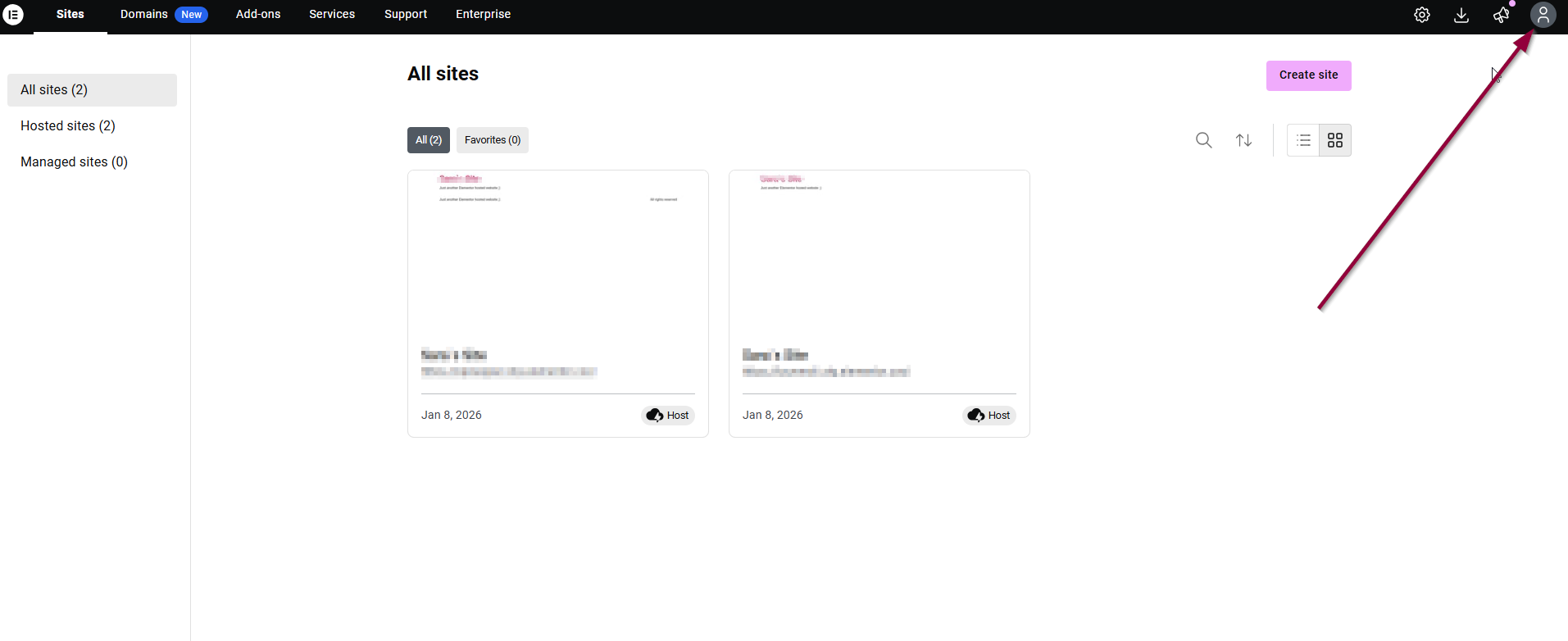Viewport: 1568px width, 641px height.
Task: Open the settings gear icon
Action: click(1421, 15)
